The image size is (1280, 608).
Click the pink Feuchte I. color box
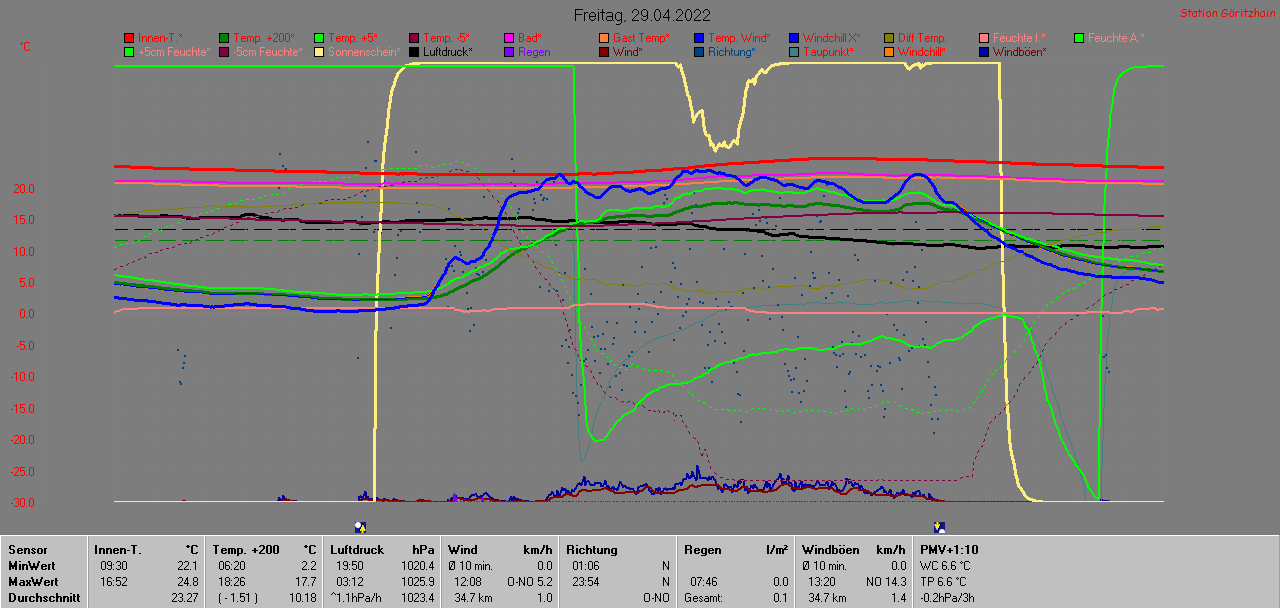[985, 38]
